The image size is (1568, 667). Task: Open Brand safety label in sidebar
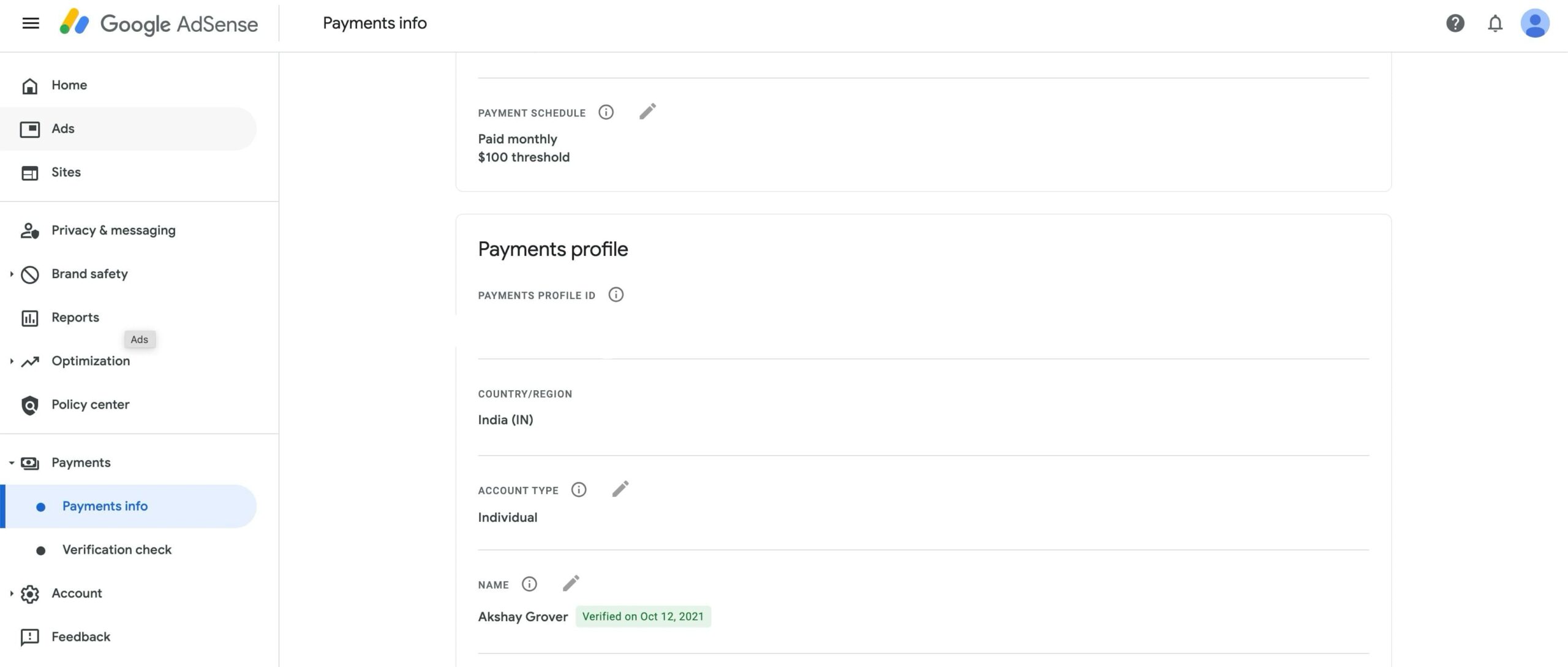pyautogui.click(x=90, y=274)
